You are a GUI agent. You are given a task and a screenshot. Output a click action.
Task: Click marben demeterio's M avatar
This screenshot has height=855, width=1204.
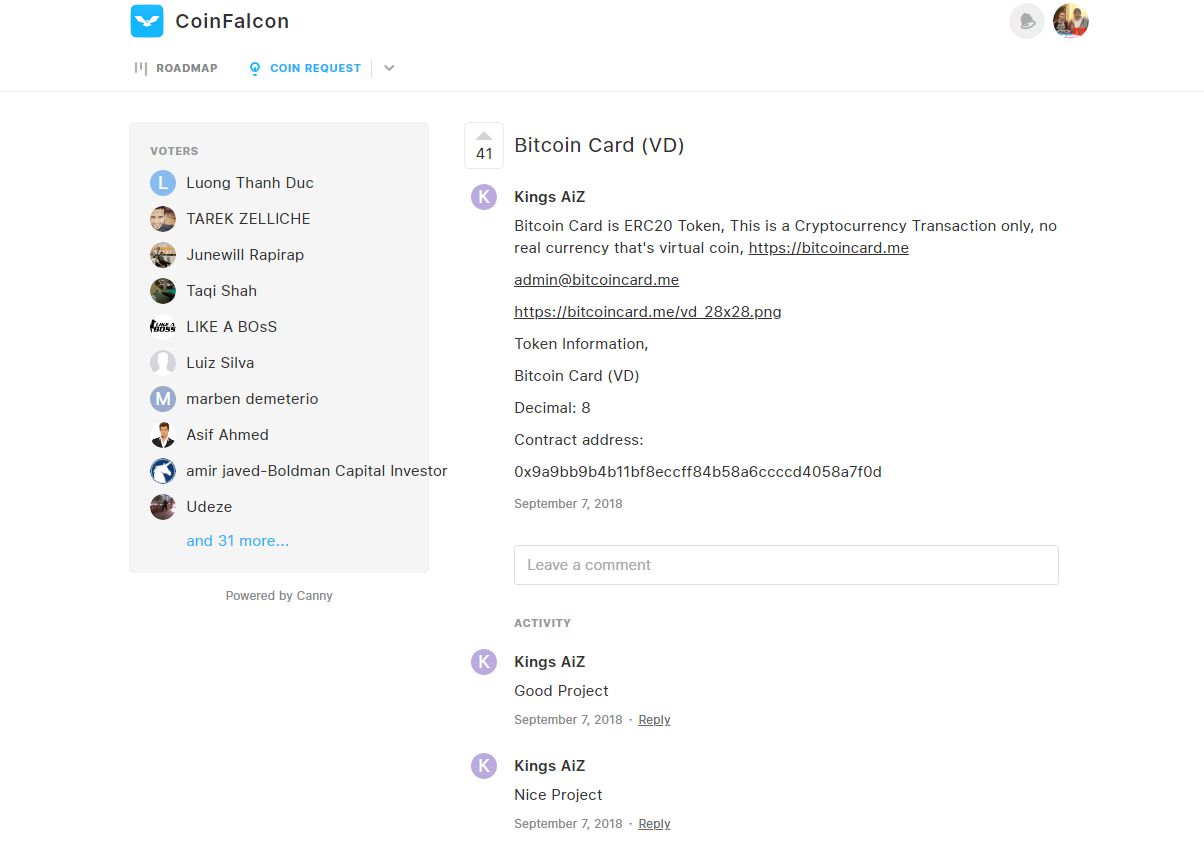pos(163,399)
